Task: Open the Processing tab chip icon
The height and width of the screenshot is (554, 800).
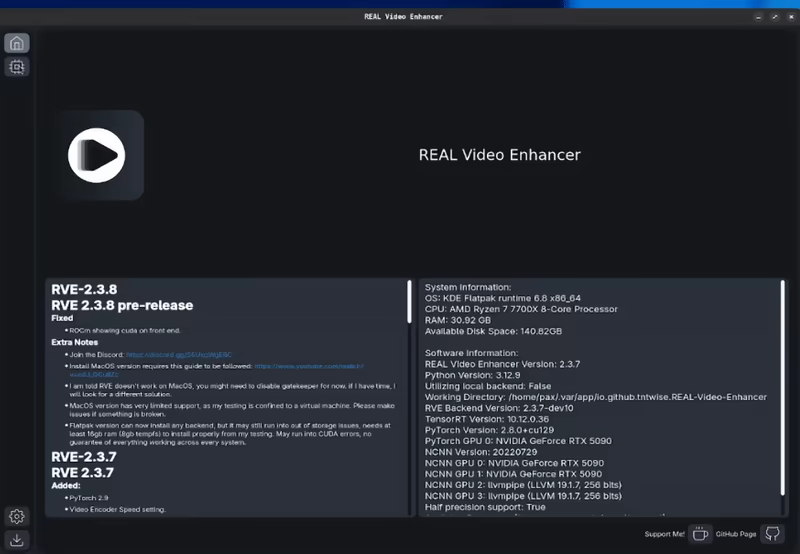Action: [x=17, y=67]
